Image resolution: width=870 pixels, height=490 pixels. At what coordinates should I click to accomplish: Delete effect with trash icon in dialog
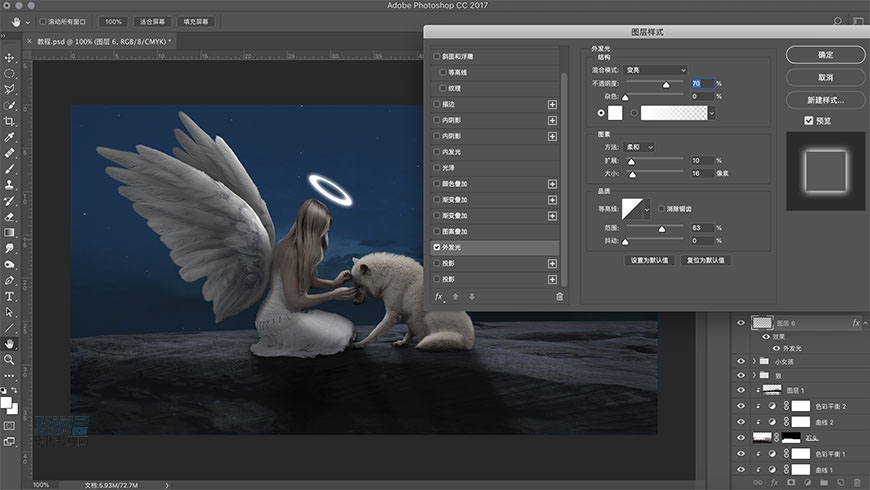tap(559, 297)
